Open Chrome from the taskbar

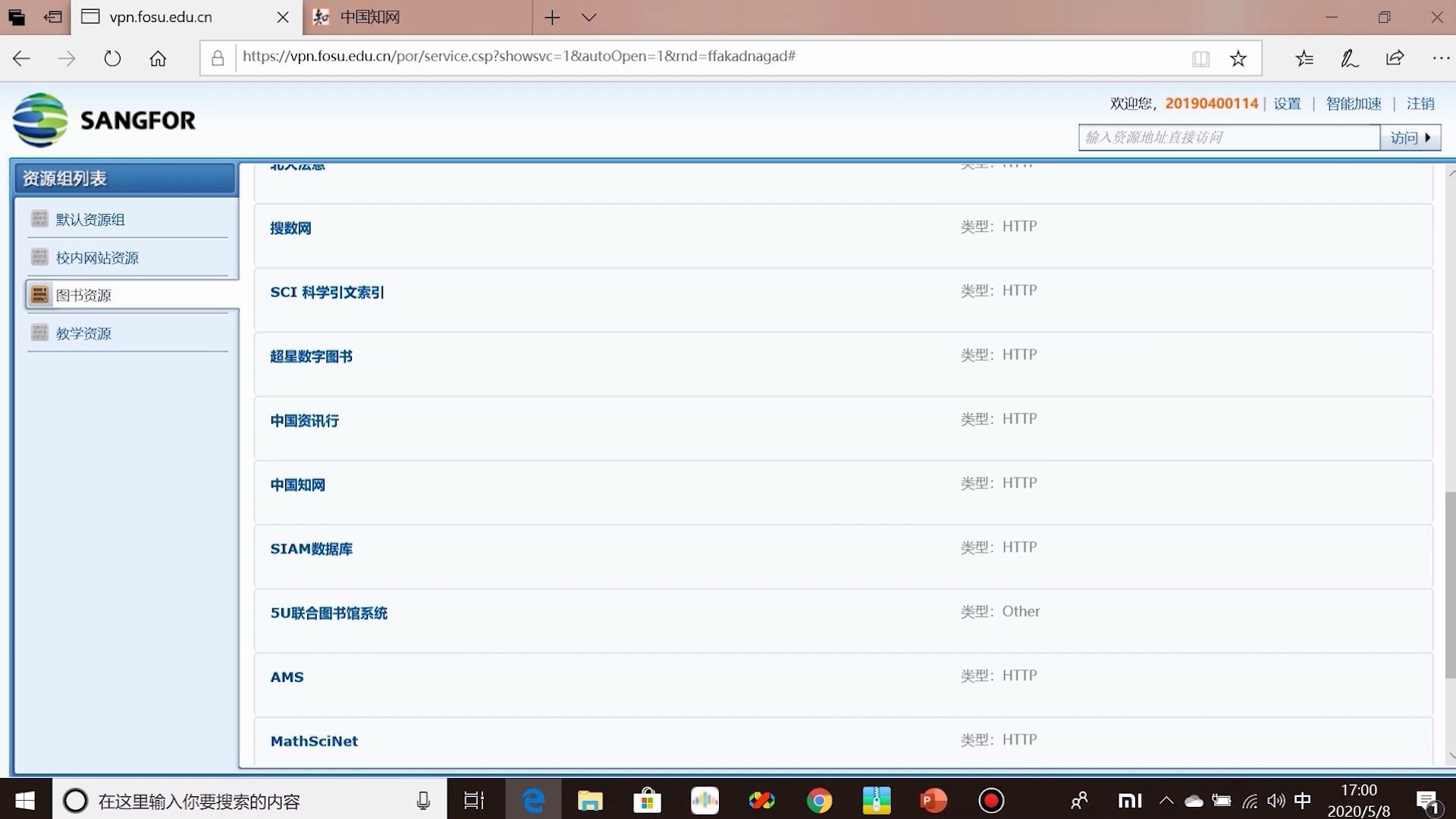(819, 800)
